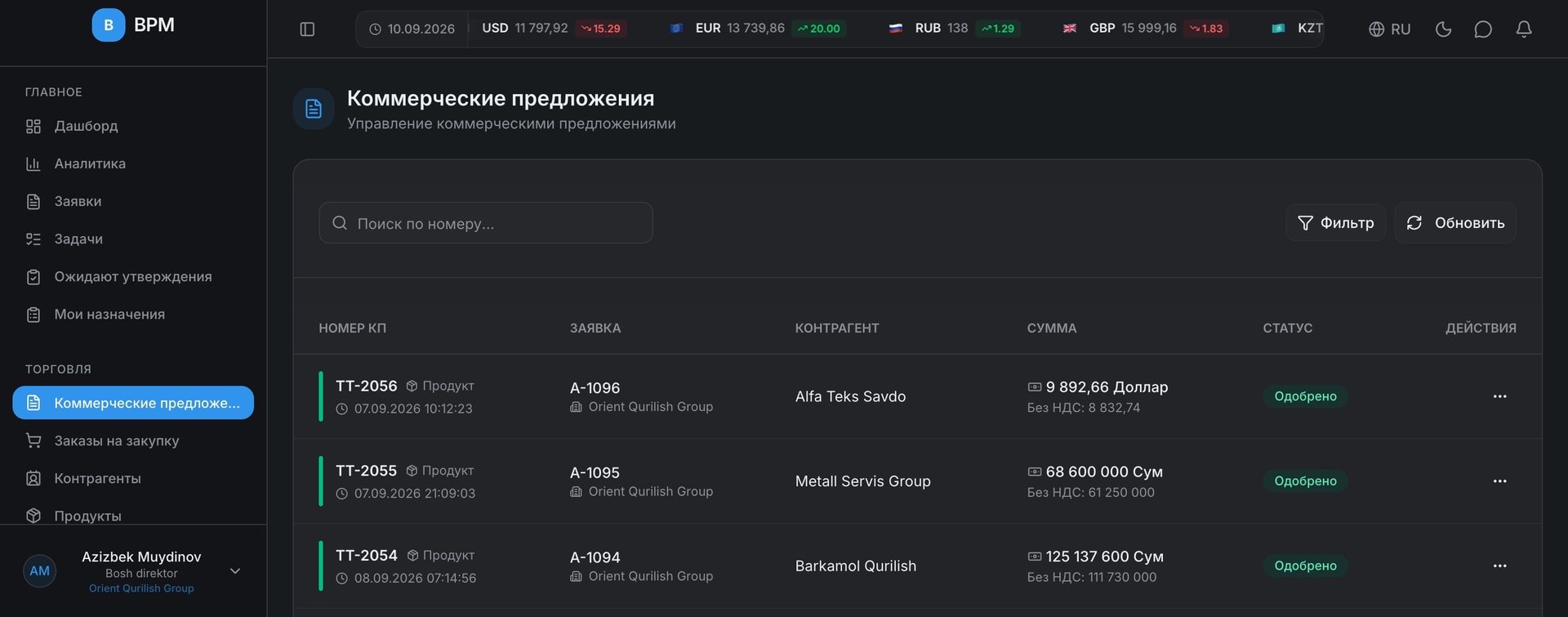Open Заявки menu item
The height and width of the screenshot is (617, 1568).
point(133,201)
